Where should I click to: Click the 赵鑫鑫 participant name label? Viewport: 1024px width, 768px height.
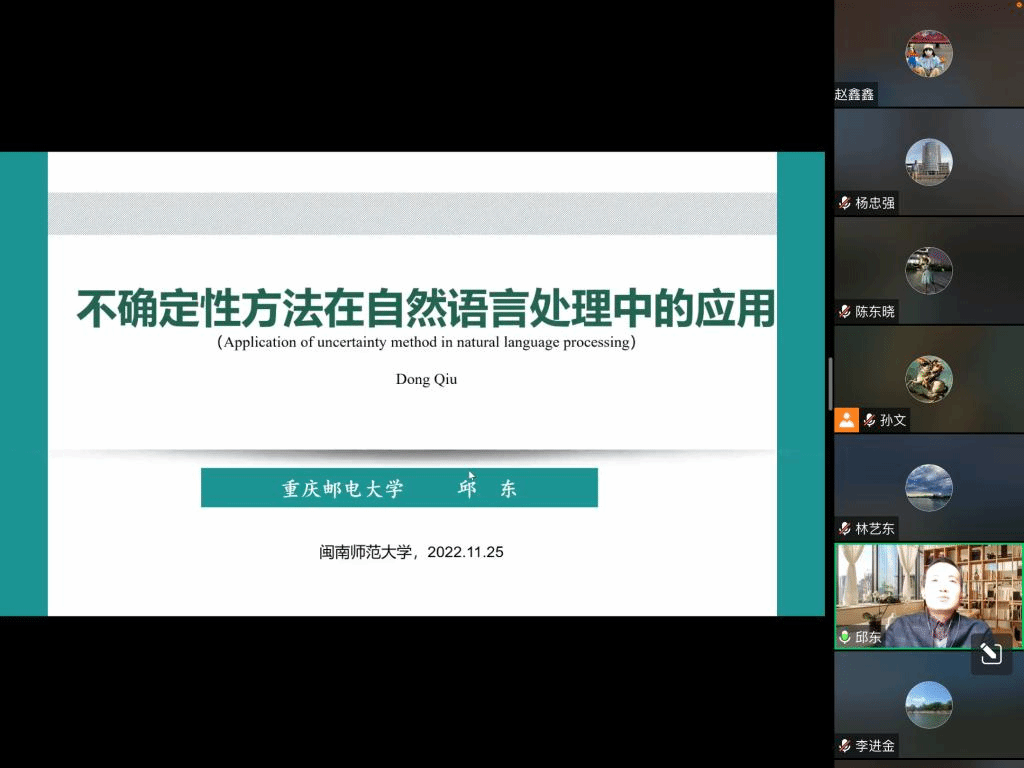tap(855, 94)
